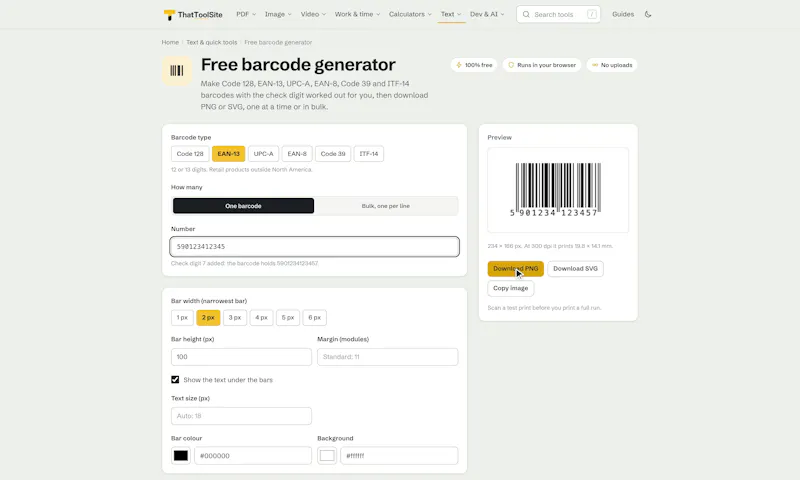
Task: Click the 100% free badge
Action: [x=474, y=65]
